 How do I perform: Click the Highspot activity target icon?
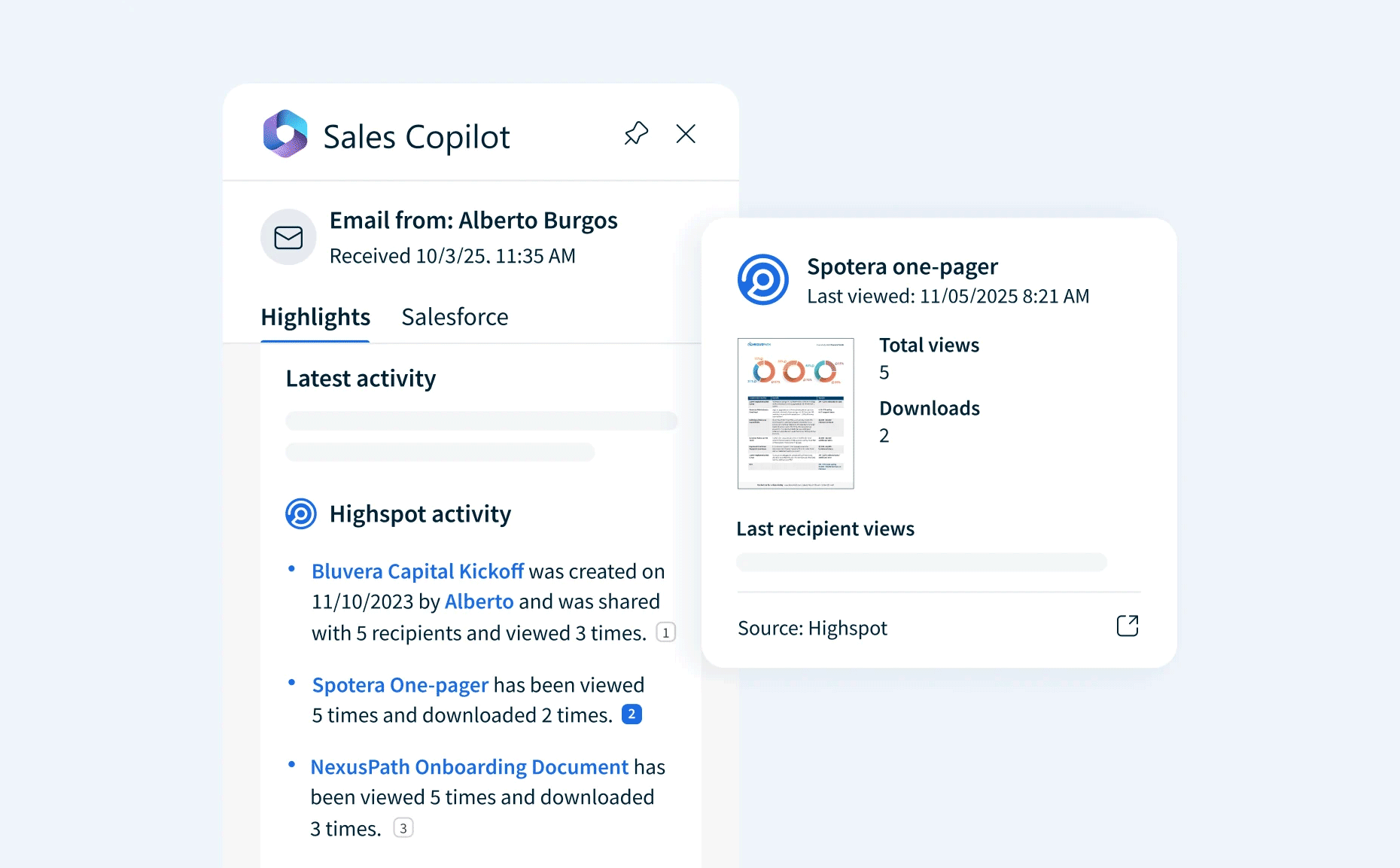pyautogui.click(x=301, y=514)
